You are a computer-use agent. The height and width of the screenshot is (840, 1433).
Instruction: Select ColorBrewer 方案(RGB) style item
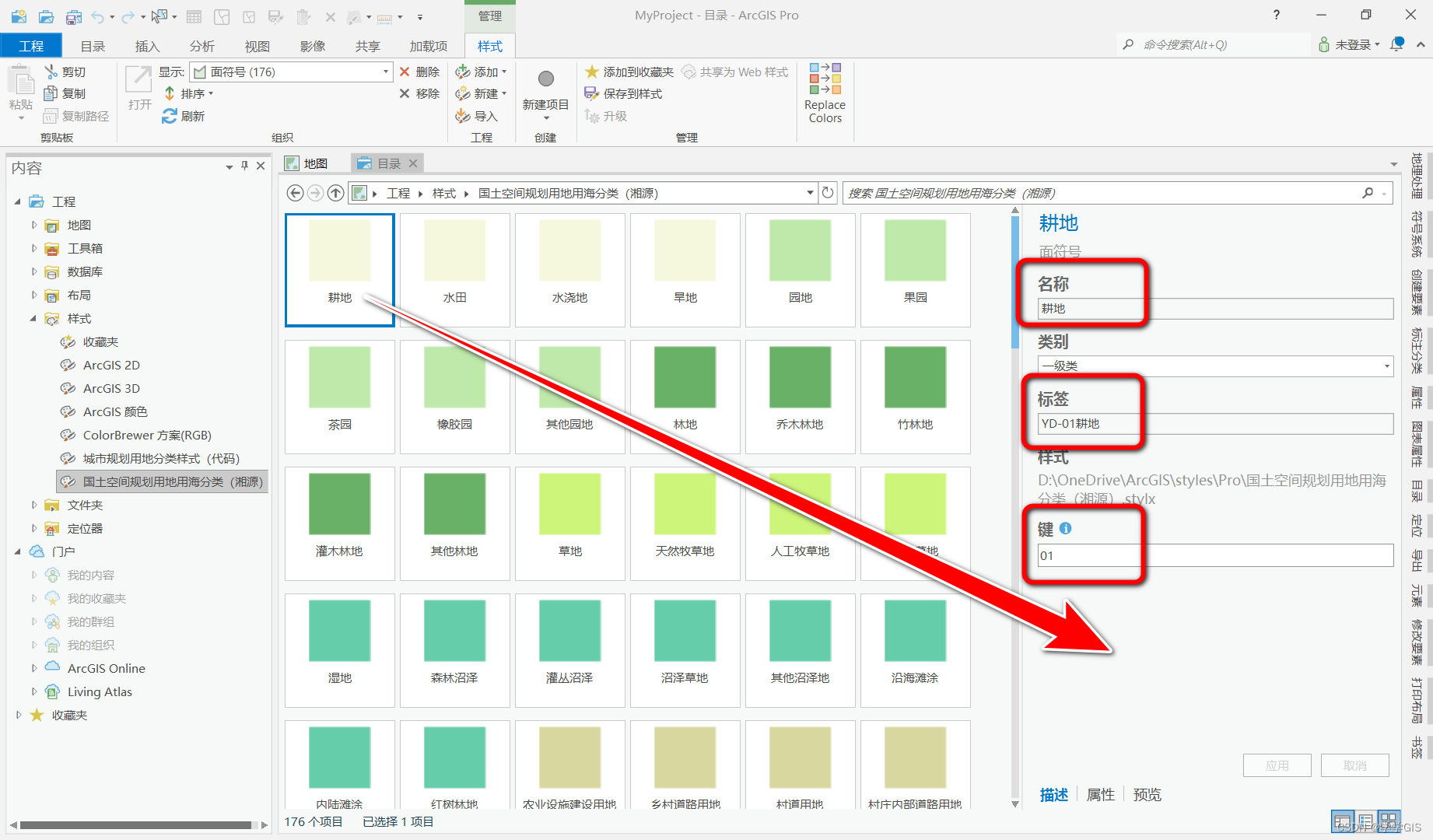(147, 435)
